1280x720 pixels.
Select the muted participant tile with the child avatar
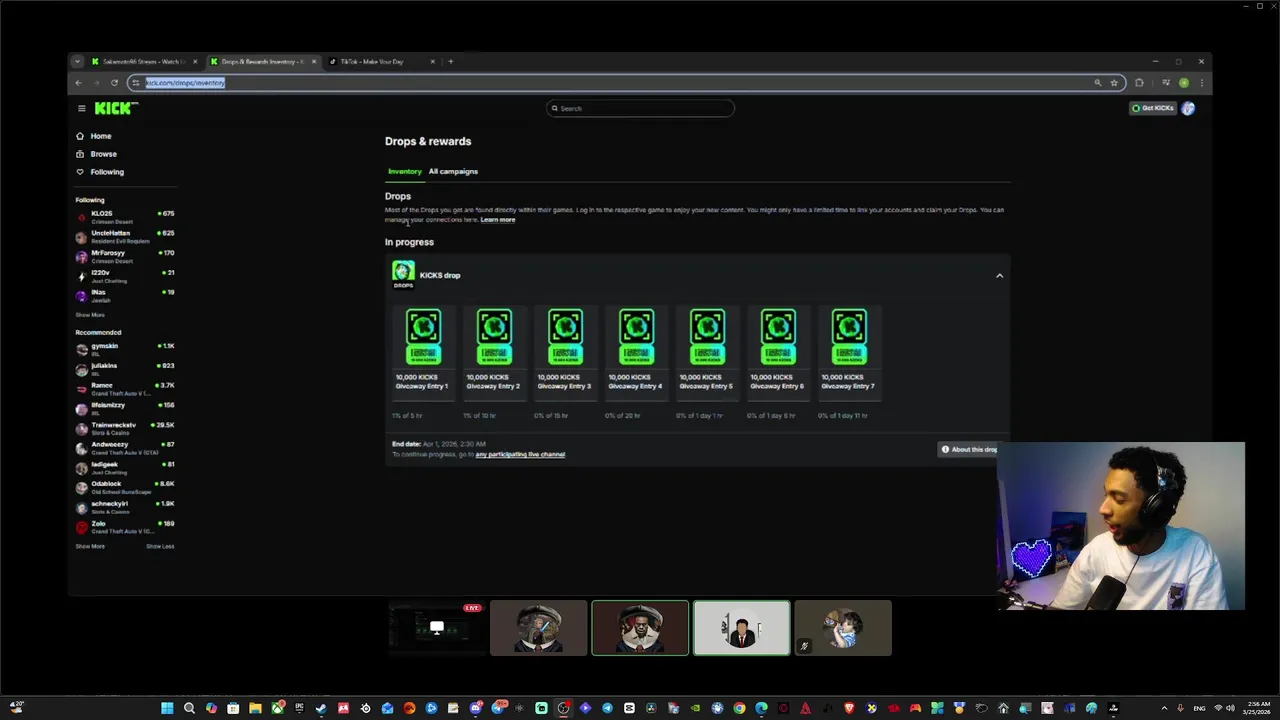point(843,628)
